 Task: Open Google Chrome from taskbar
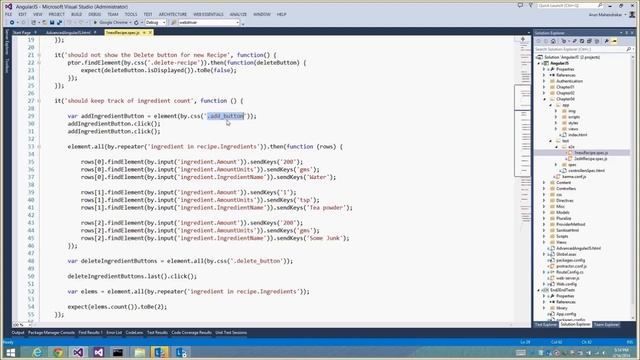58,352
